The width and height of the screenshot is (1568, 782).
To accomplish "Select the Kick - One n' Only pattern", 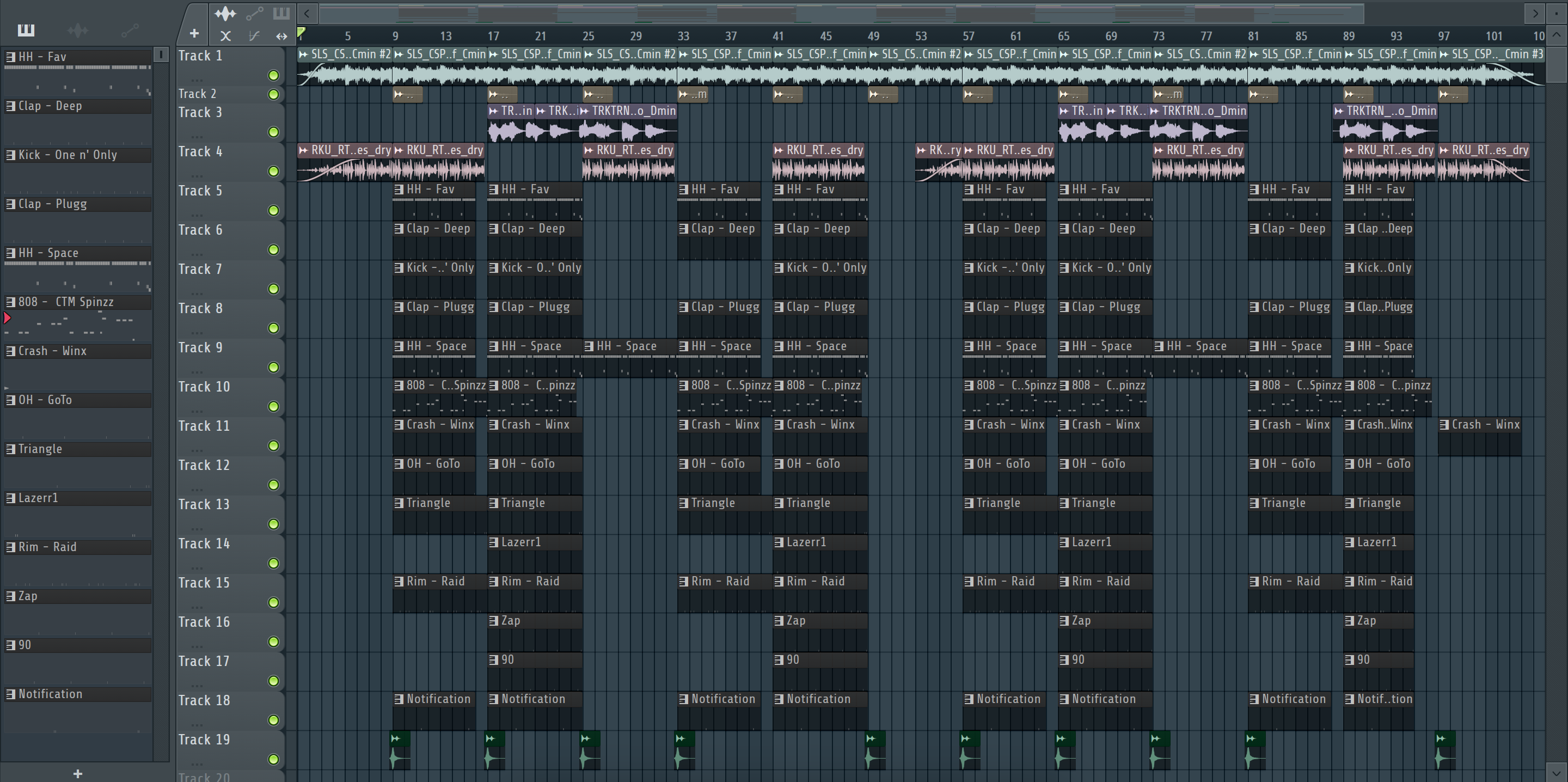I will [x=67, y=155].
